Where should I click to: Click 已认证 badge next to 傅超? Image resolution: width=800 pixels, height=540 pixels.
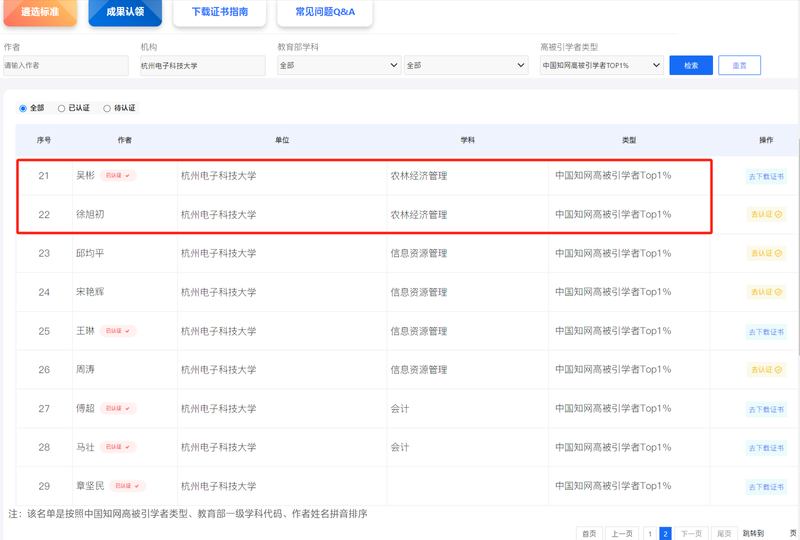tap(118, 408)
